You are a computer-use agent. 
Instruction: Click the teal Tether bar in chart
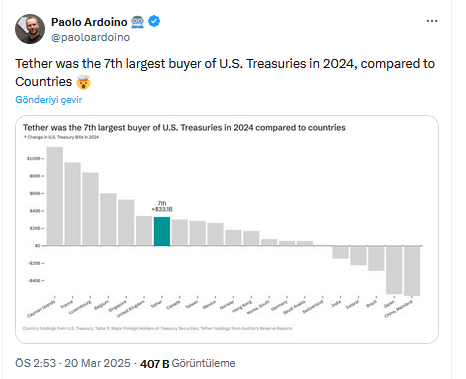162,231
